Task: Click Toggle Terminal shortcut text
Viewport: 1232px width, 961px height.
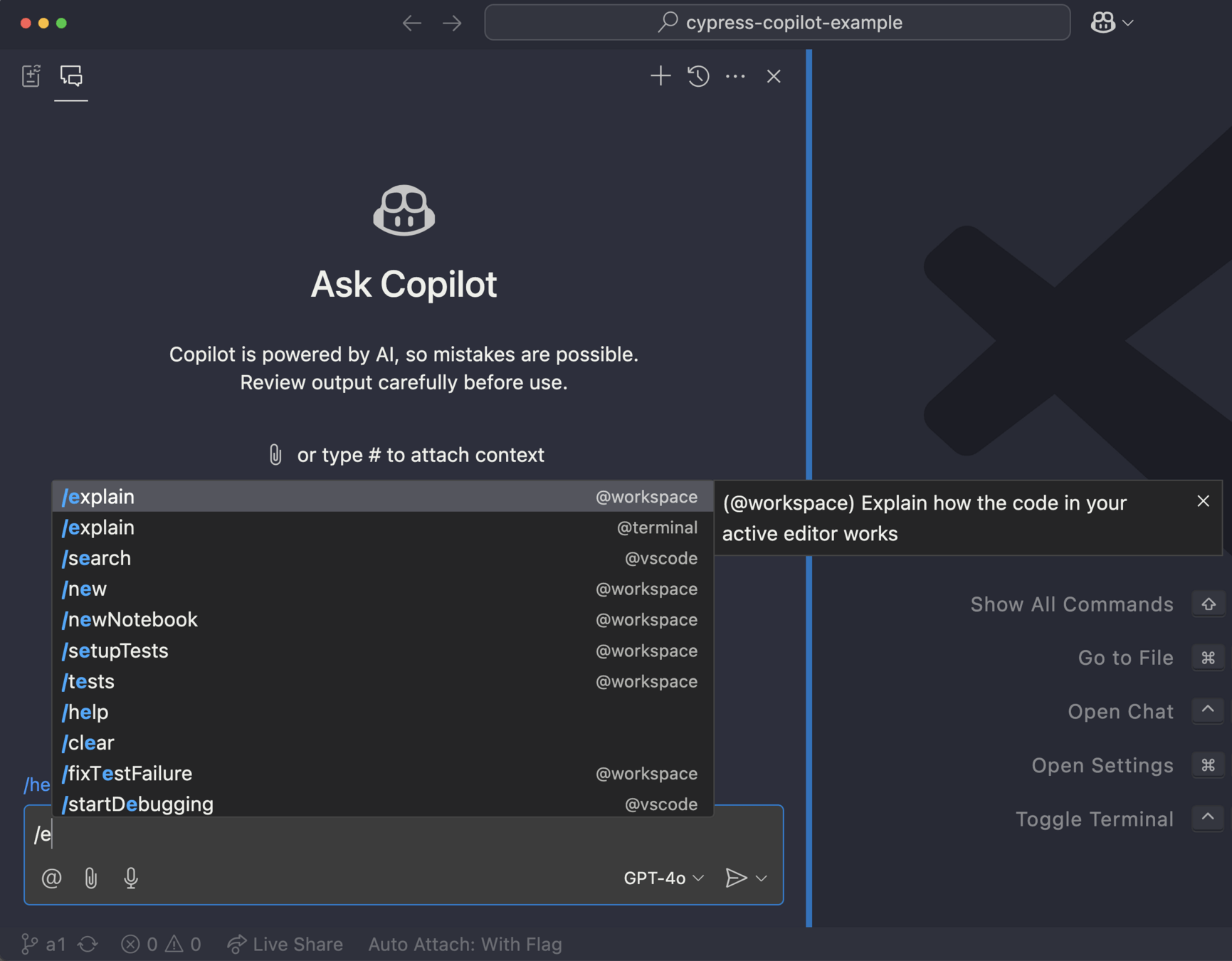Action: coord(1095,819)
